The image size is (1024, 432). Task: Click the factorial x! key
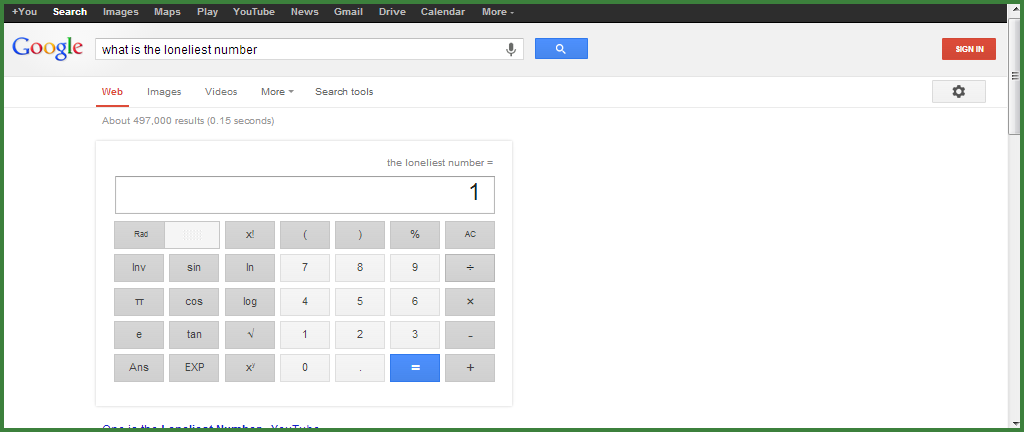[250, 235]
